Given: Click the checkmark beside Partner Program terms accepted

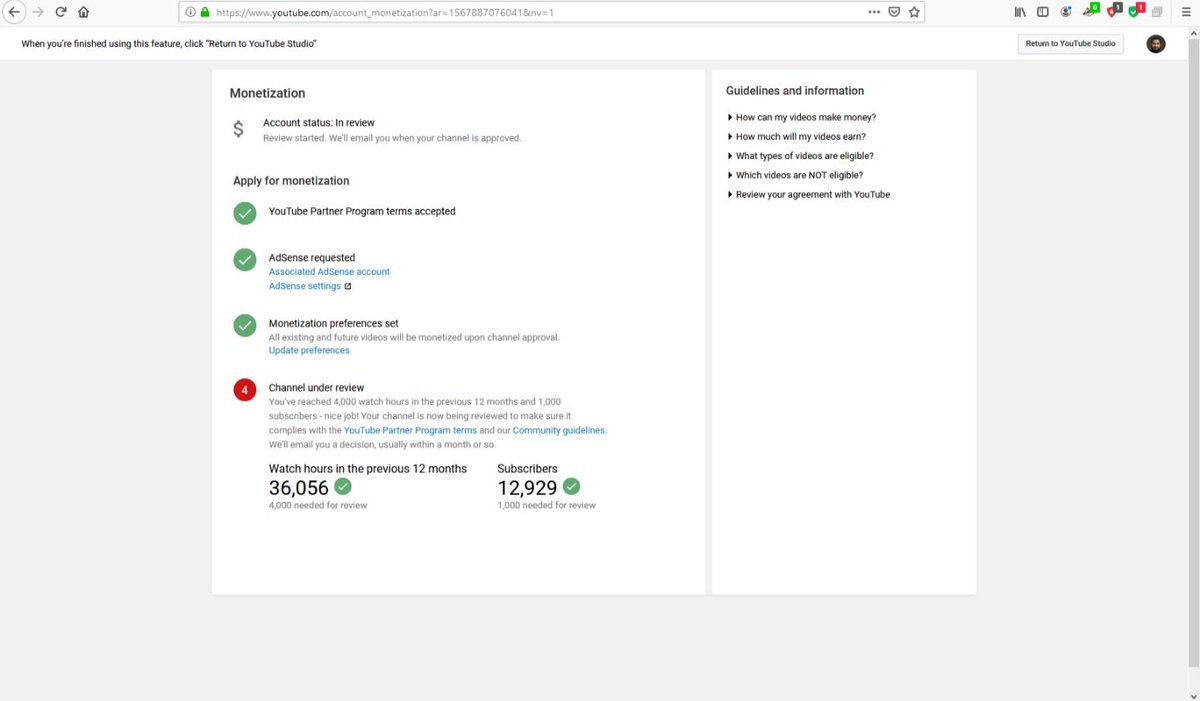Looking at the screenshot, I should point(245,213).
